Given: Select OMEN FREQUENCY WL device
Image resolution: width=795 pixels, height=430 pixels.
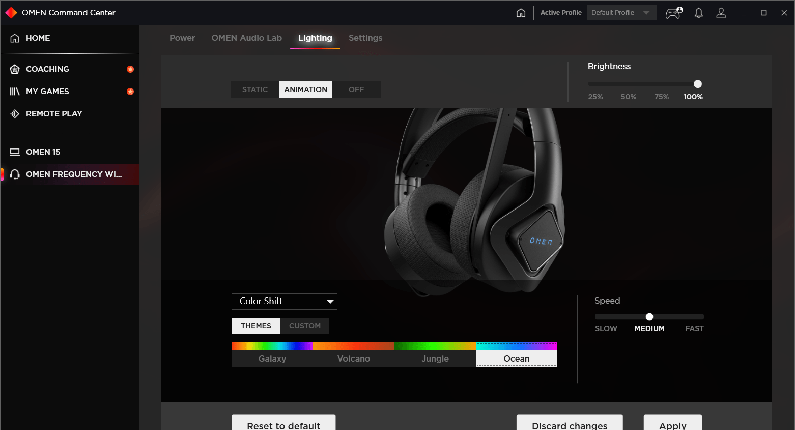Looking at the screenshot, I should pos(70,174).
